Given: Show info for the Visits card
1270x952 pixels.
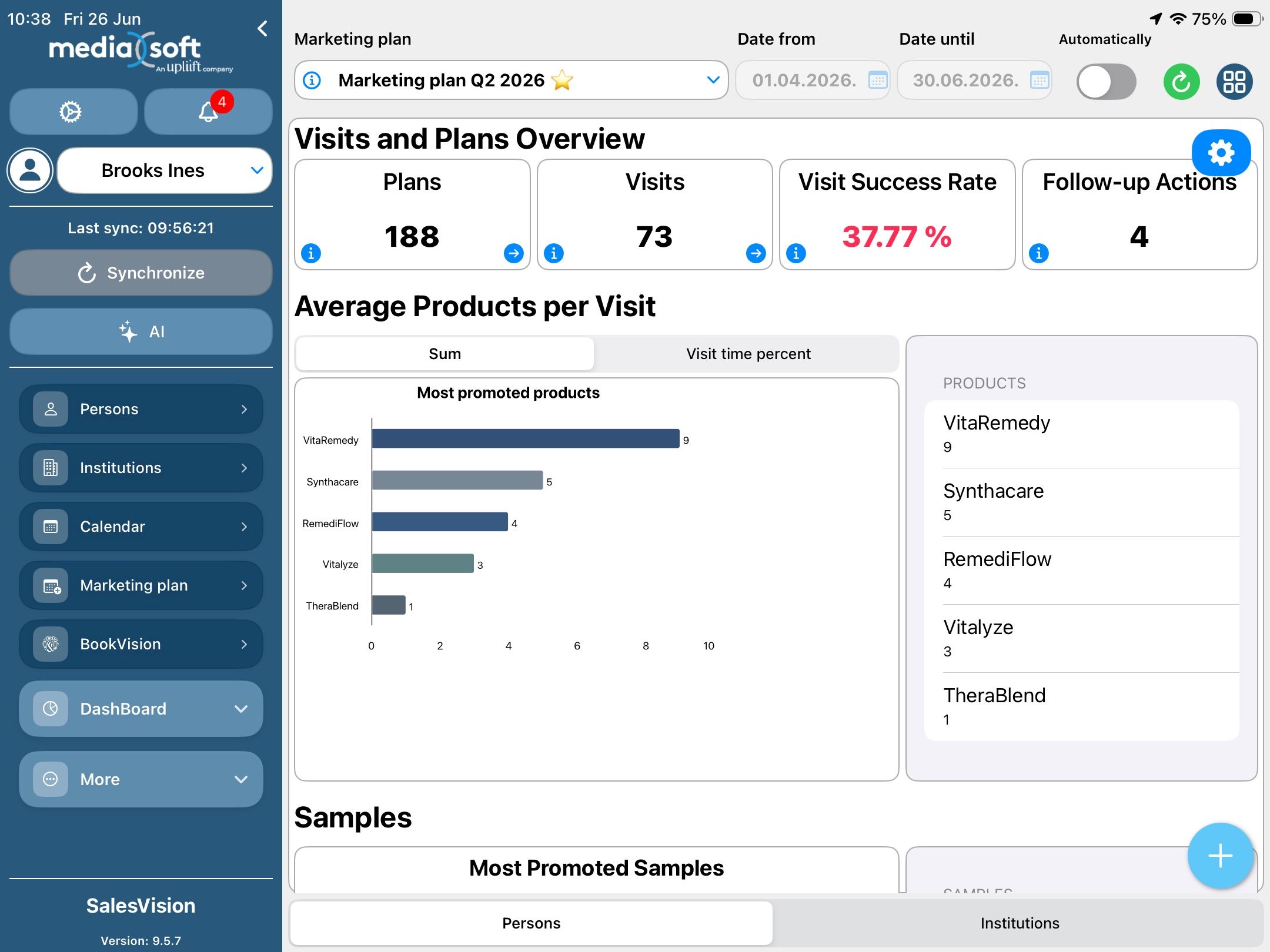Looking at the screenshot, I should [x=554, y=253].
